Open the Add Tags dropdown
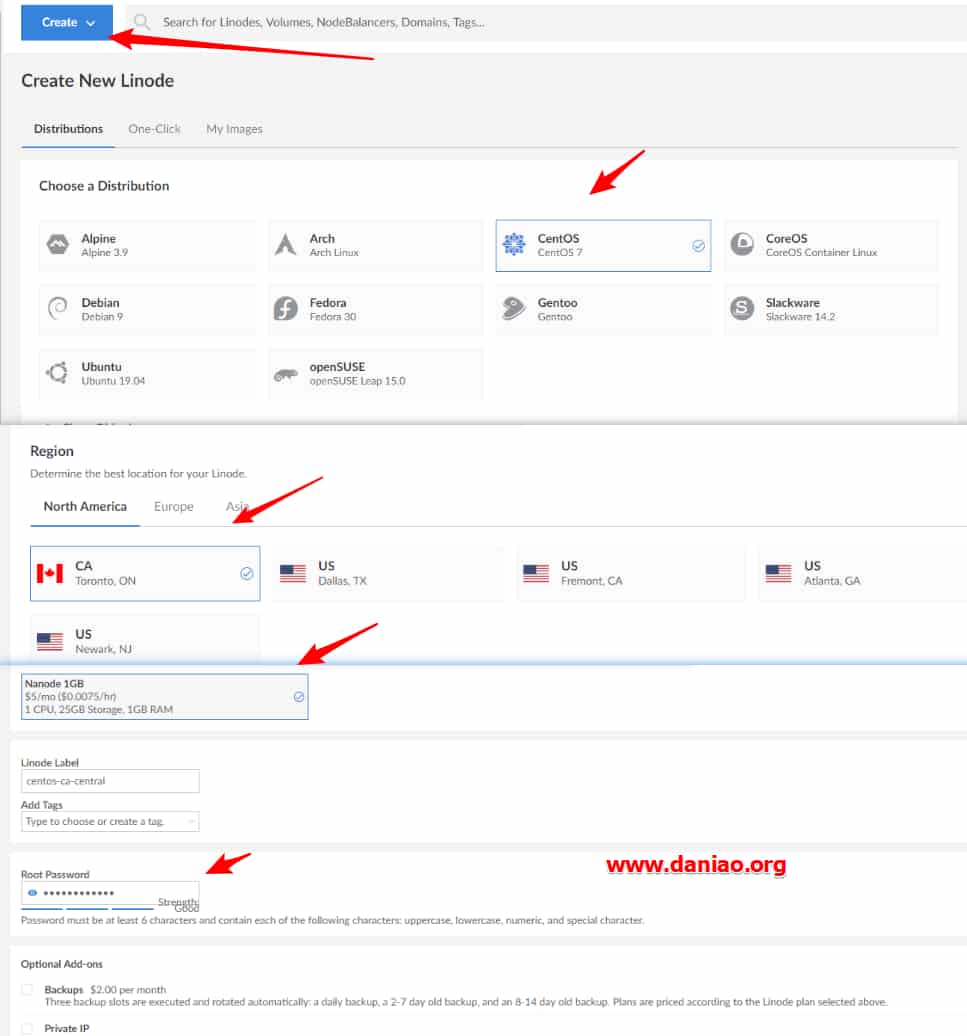 point(110,821)
